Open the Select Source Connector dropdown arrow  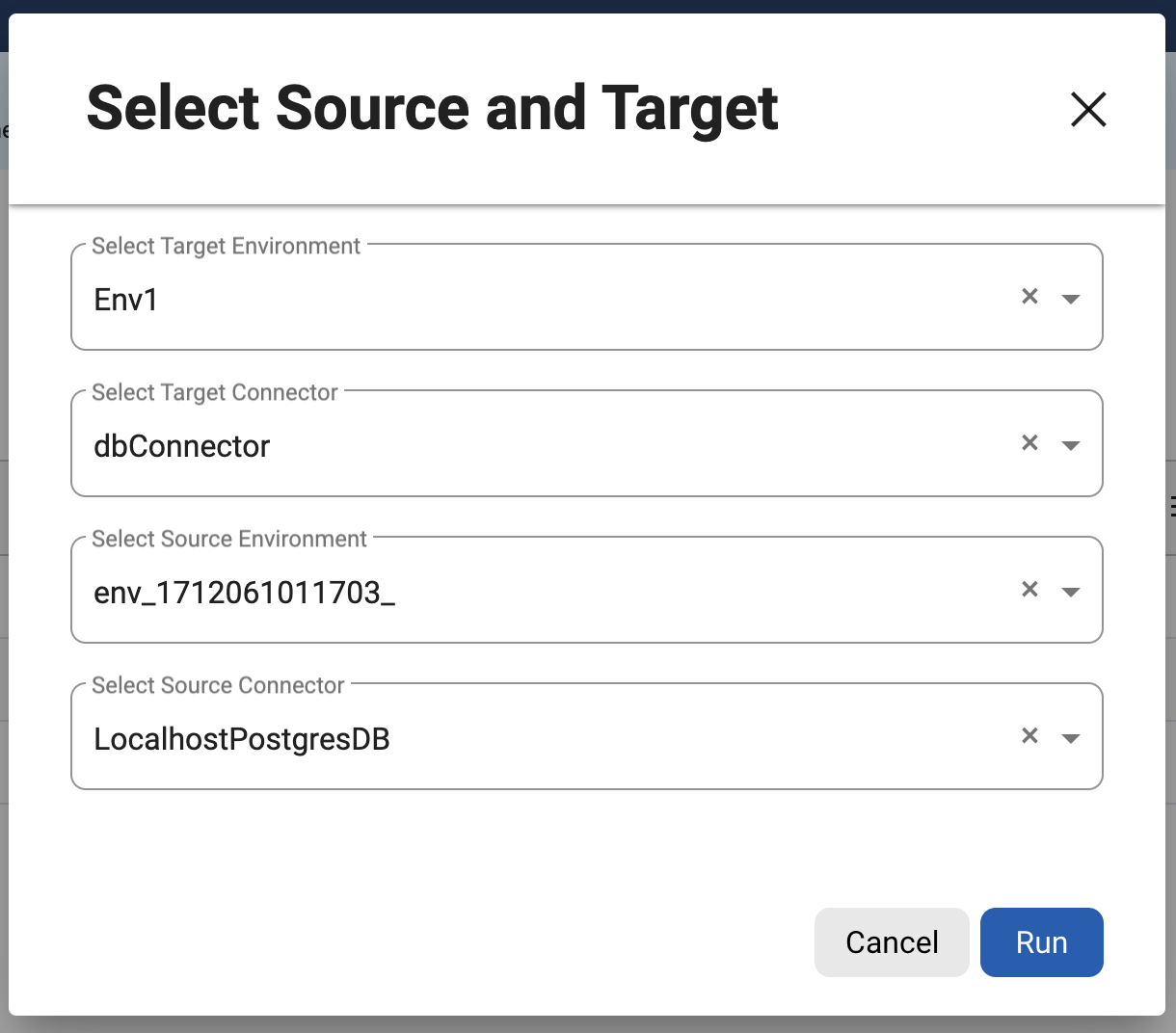(x=1070, y=738)
